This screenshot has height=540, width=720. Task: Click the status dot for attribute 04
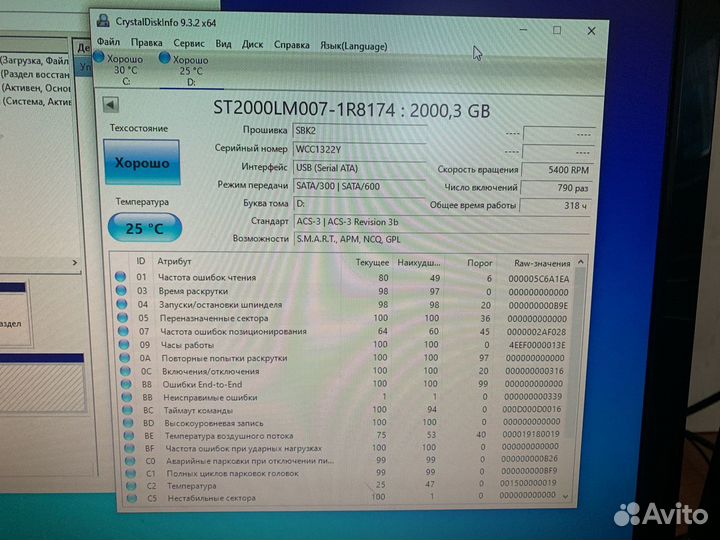tap(122, 304)
